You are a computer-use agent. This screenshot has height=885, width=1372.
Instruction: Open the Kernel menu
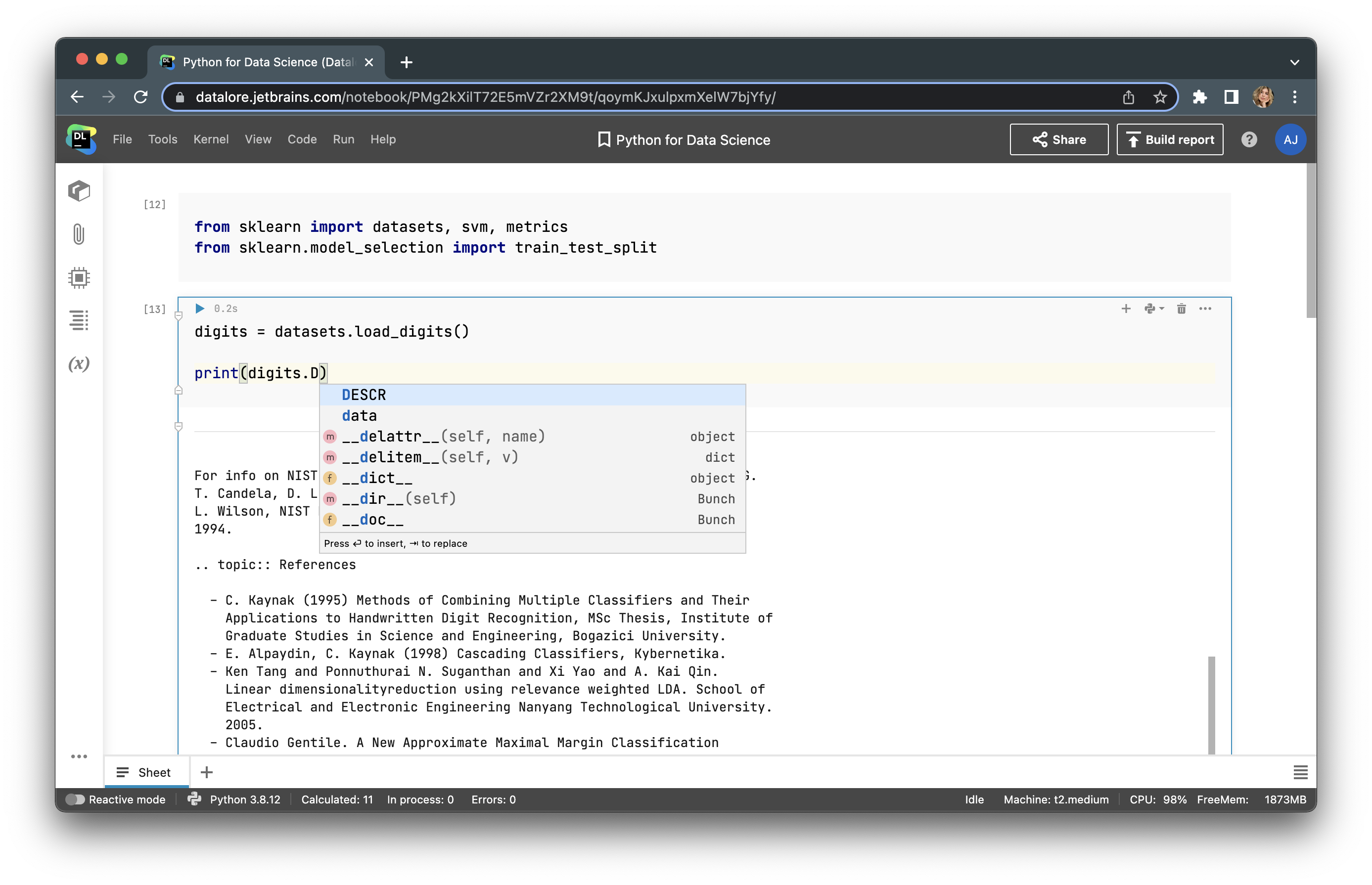pos(211,139)
